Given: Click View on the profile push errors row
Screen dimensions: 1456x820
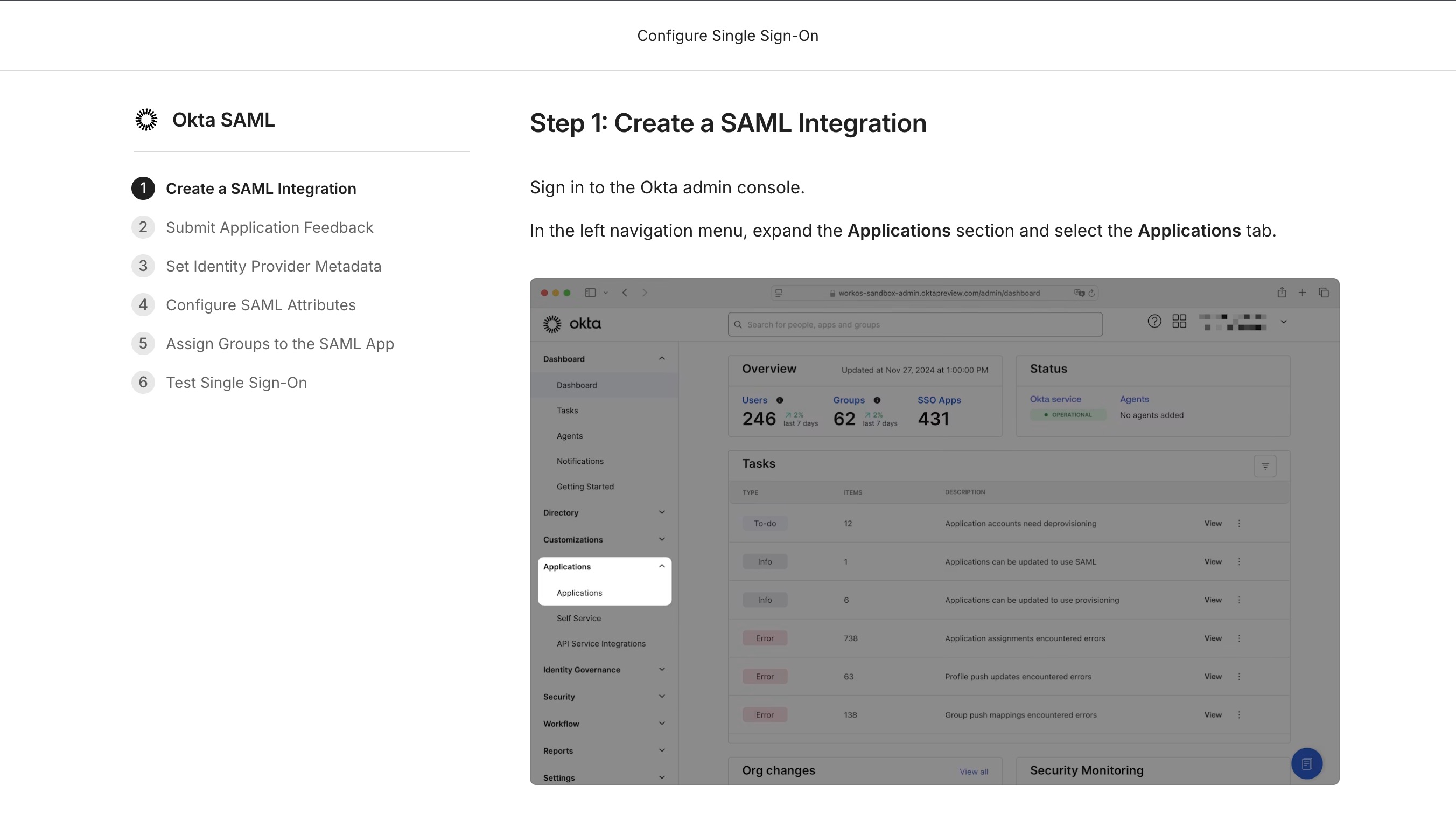Looking at the screenshot, I should 1213,677.
